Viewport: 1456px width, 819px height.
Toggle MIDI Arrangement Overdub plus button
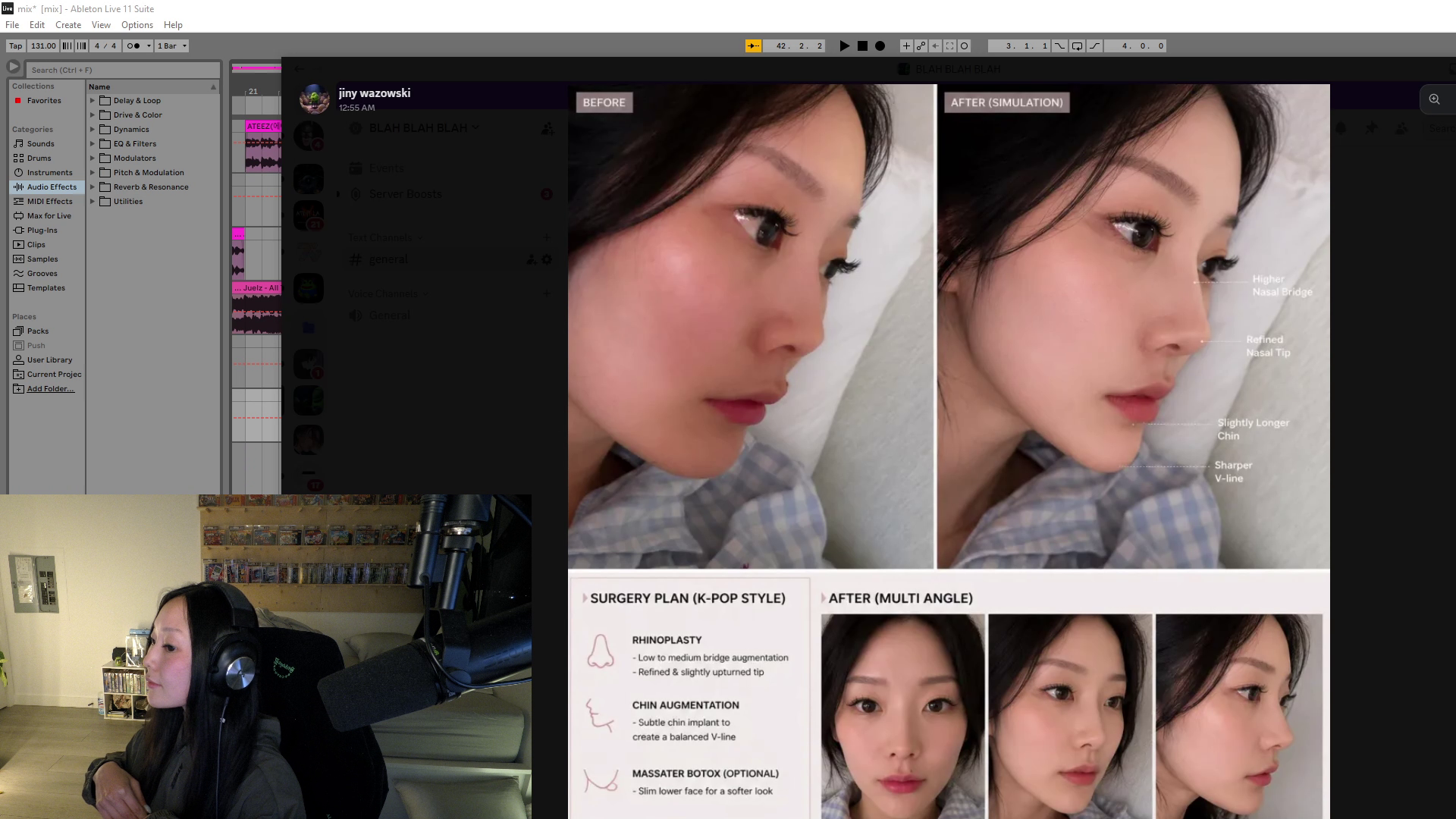click(x=905, y=46)
